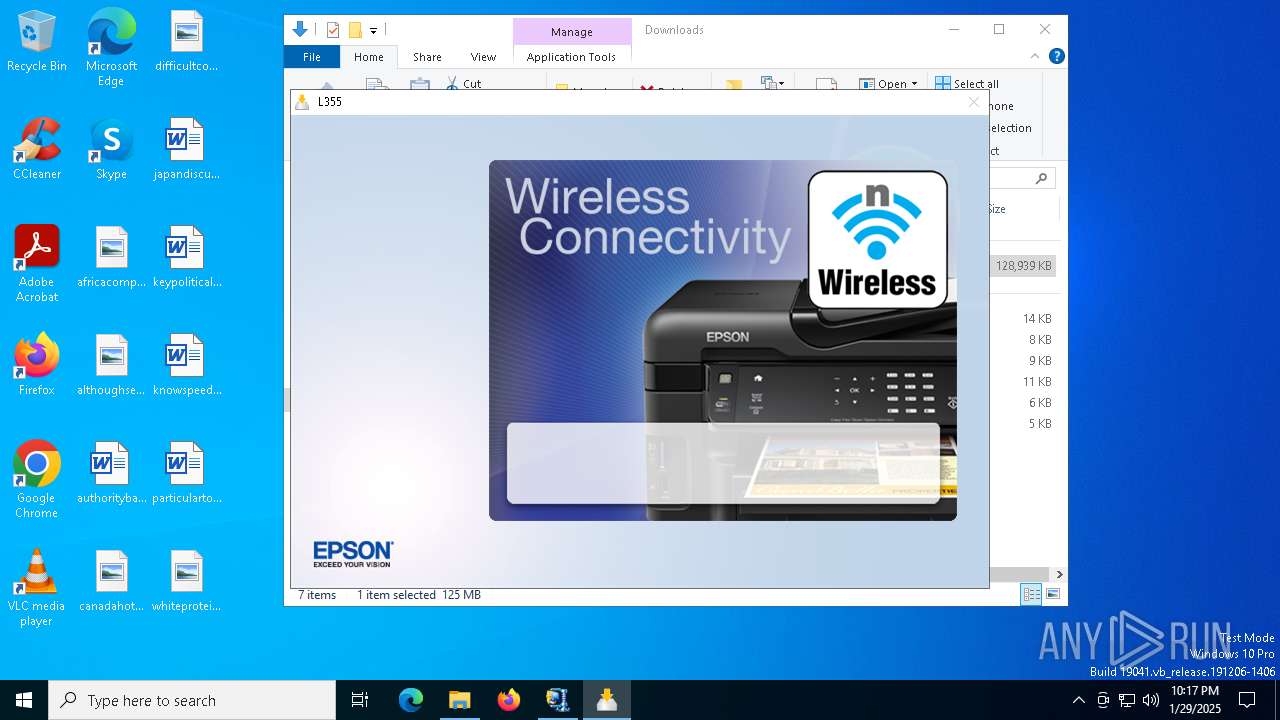Open the volume control in system tray
Viewport: 1280px width, 720px height.
(1151, 700)
